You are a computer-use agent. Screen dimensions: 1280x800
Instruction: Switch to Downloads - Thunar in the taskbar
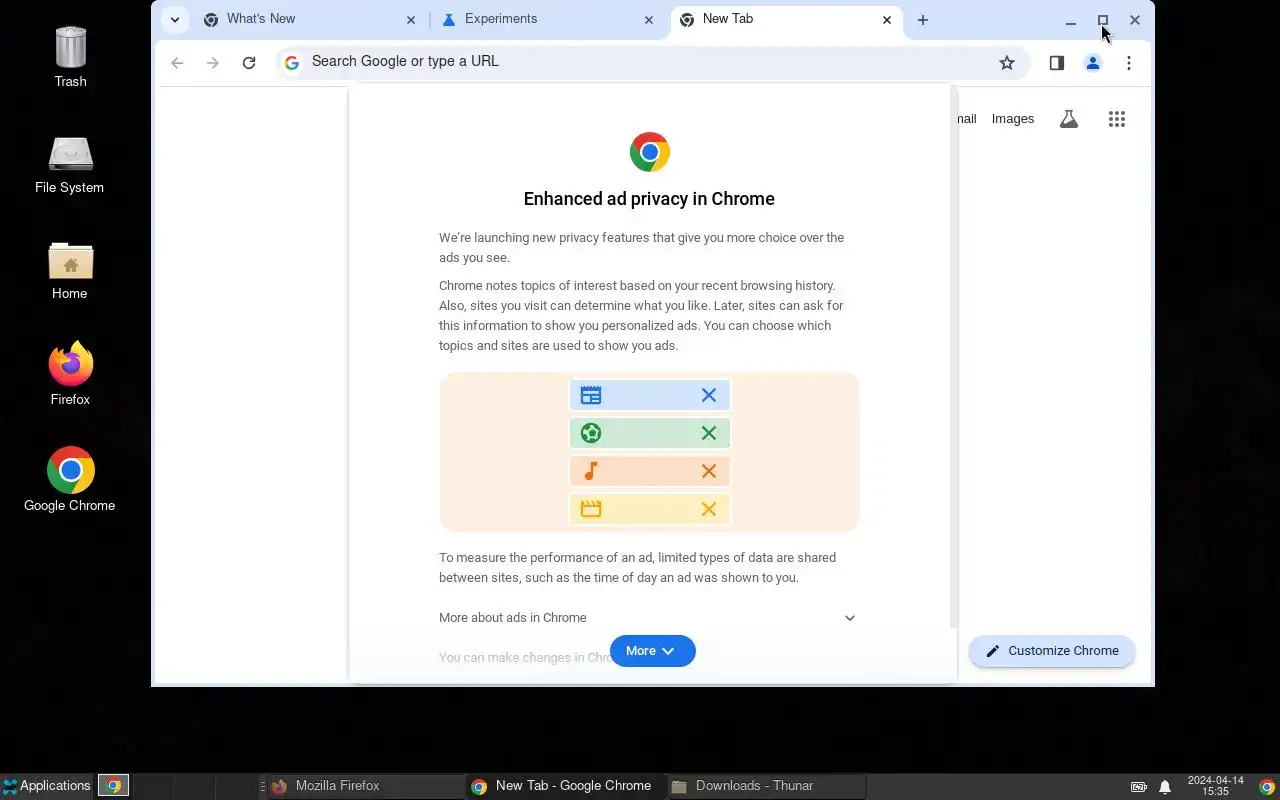[766, 786]
